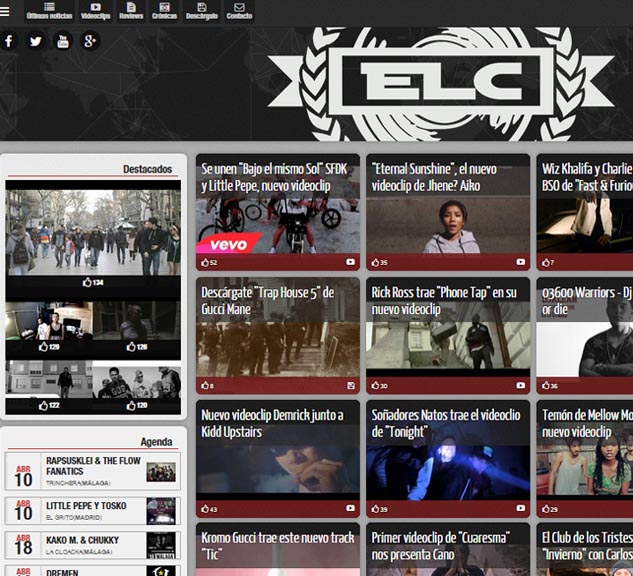The height and width of the screenshot is (576, 633).
Task: Like the Eternal Sunshine post
Action: (x=379, y=262)
